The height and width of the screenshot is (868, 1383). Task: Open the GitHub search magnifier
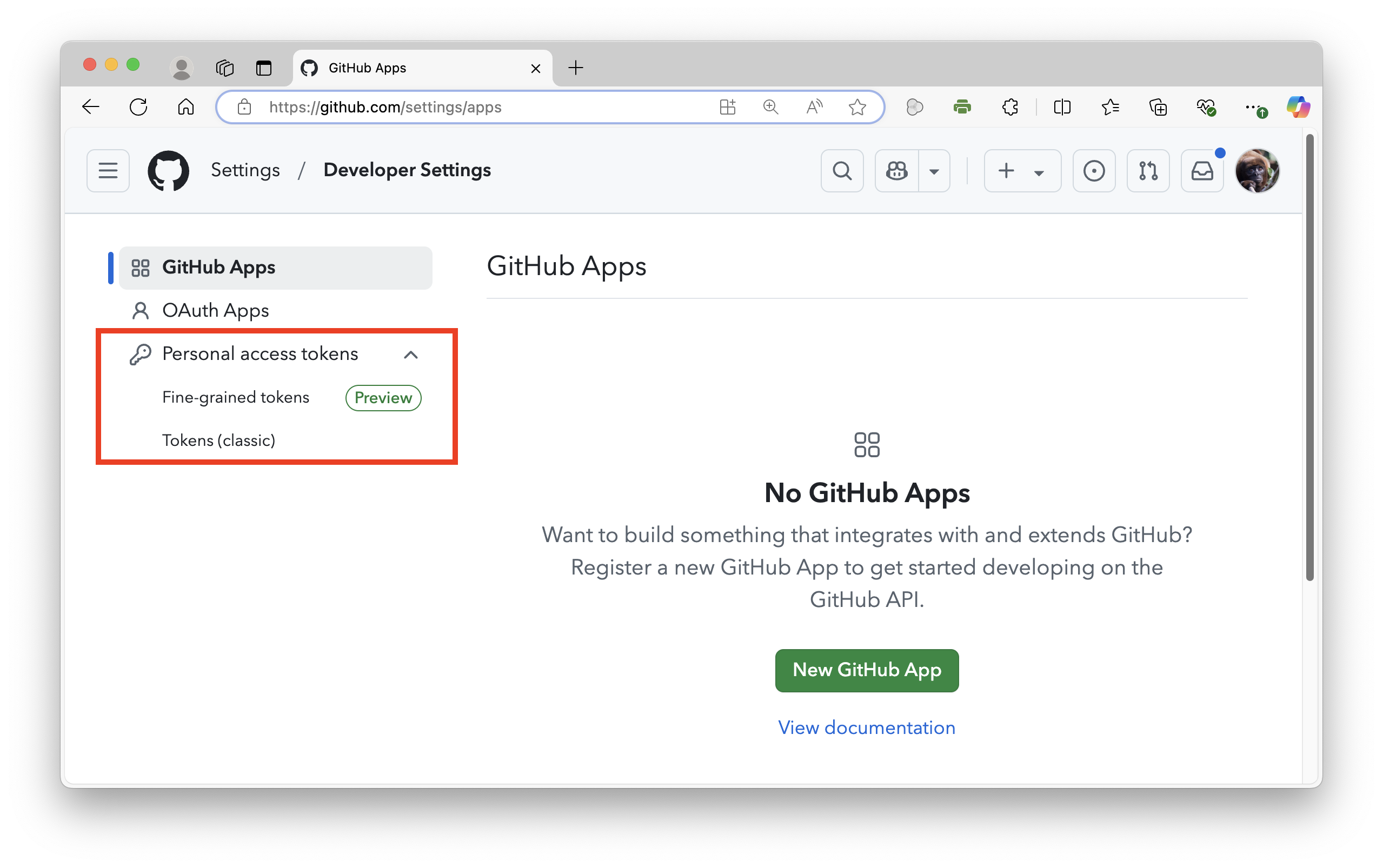pos(842,170)
